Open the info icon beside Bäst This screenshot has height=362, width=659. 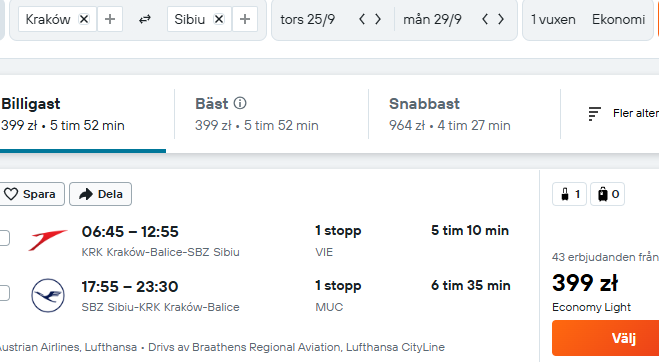tap(240, 103)
